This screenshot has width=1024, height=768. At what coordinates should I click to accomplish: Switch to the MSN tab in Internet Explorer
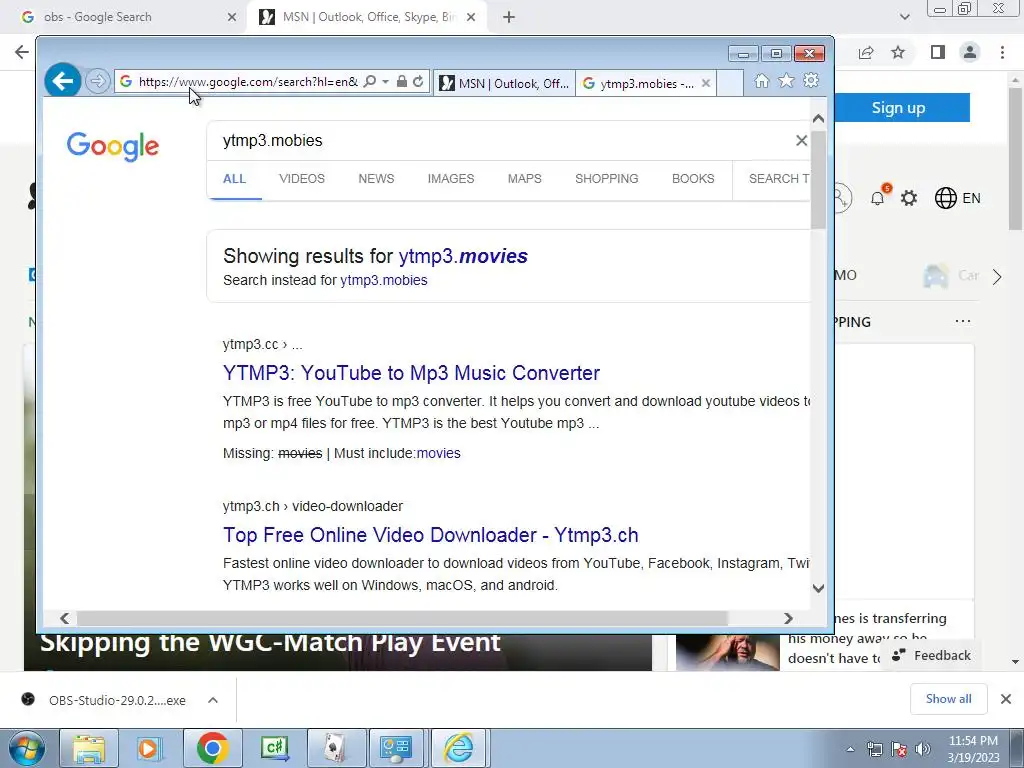504,84
